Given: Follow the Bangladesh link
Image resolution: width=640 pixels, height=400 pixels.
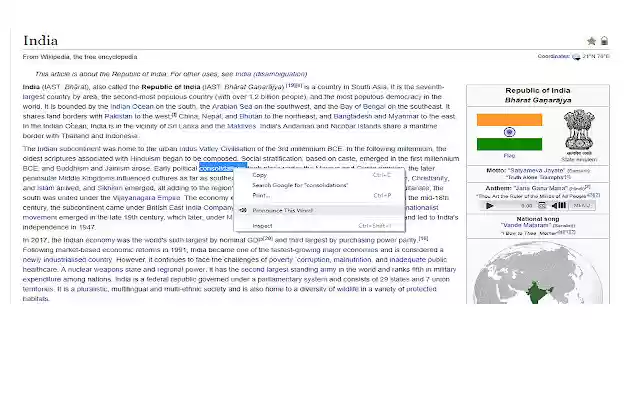Looking at the screenshot, I should click(x=353, y=116).
